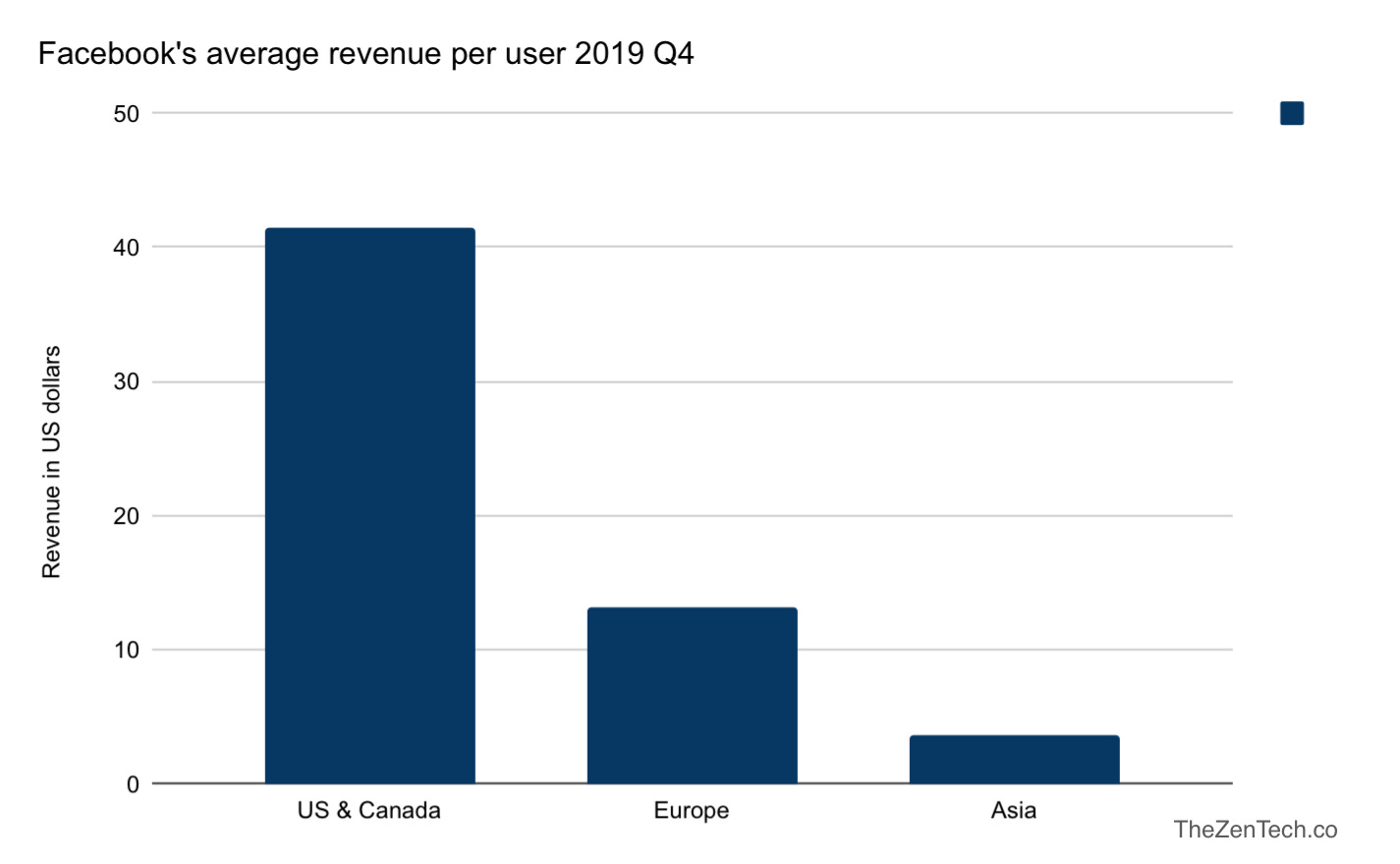The image size is (1400, 864).
Task: Select the US & Canada bar
Action: pos(370,505)
